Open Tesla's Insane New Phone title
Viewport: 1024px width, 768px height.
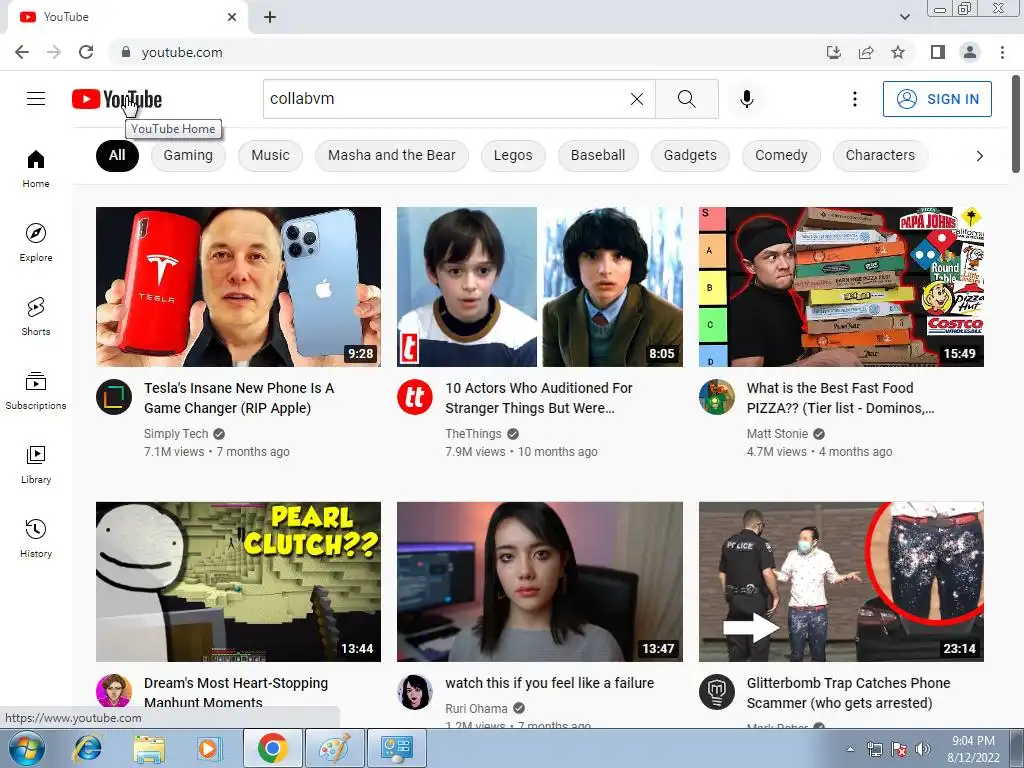tap(239, 398)
